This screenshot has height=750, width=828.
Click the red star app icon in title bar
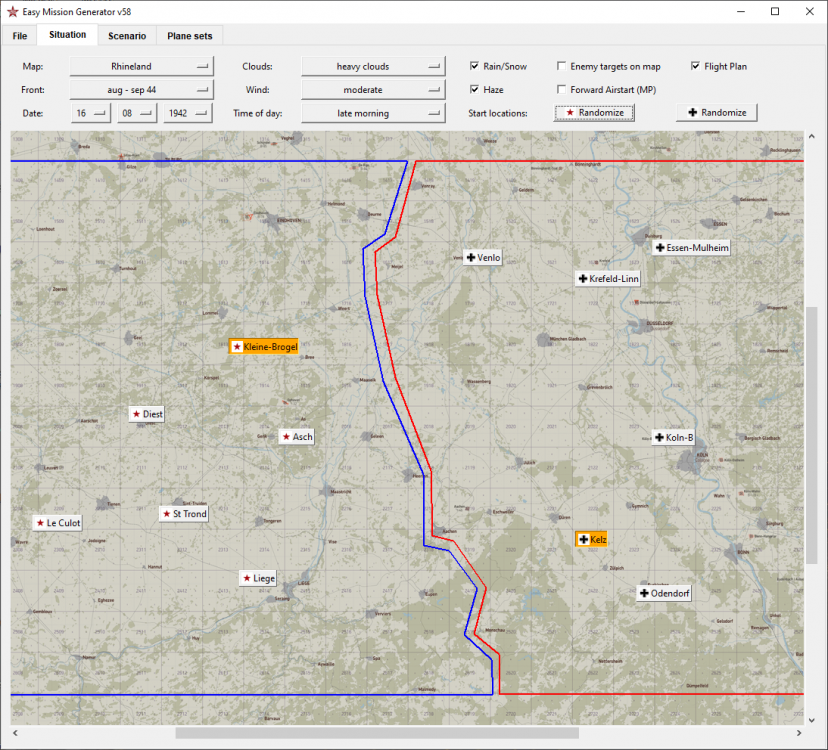12,12
